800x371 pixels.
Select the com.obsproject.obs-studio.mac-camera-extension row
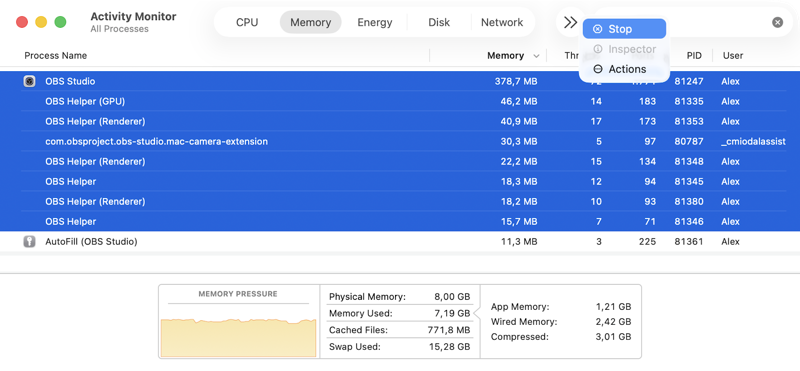click(400, 141)
